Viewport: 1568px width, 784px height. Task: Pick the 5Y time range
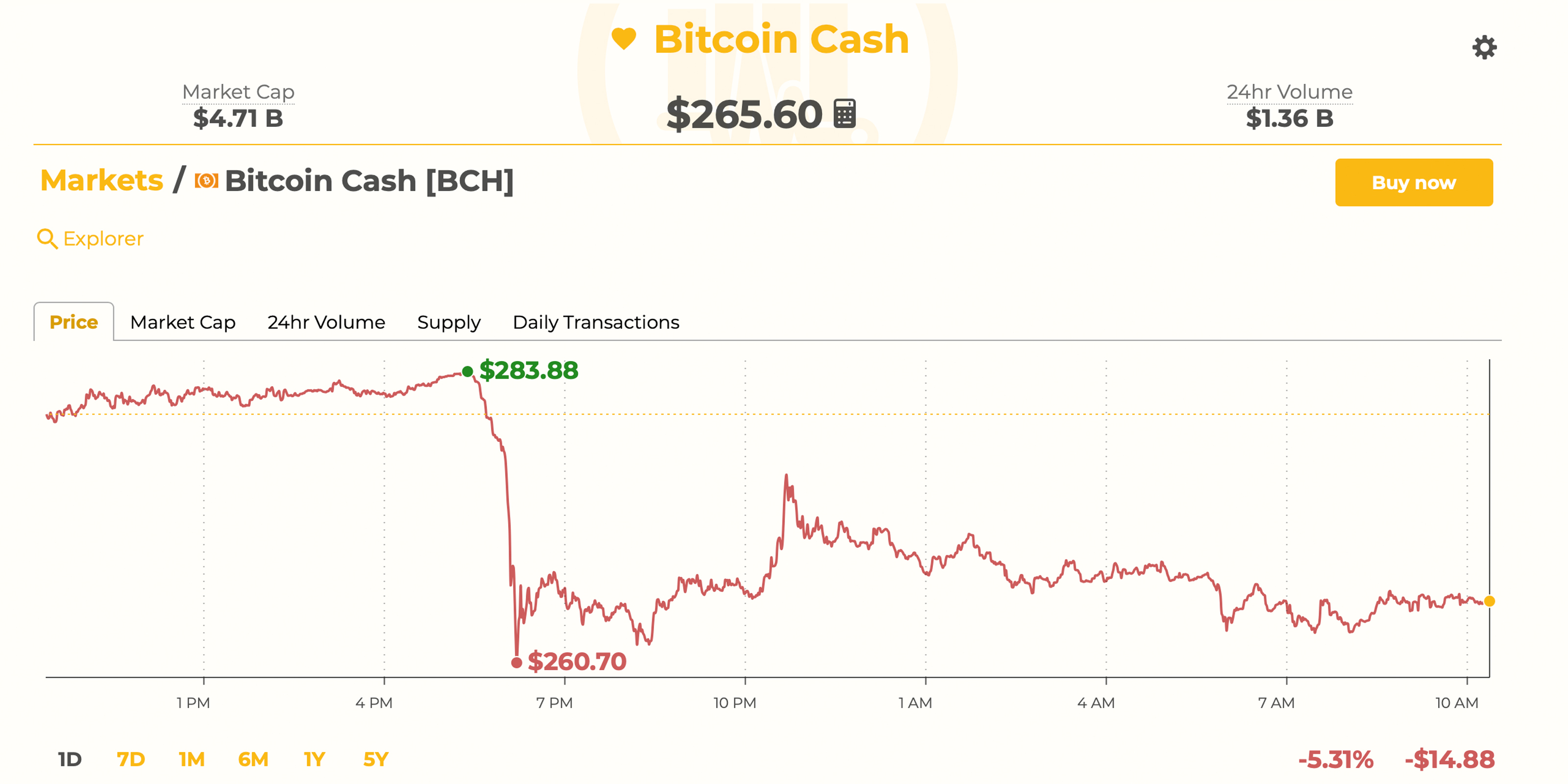click(x=375, y=759)
